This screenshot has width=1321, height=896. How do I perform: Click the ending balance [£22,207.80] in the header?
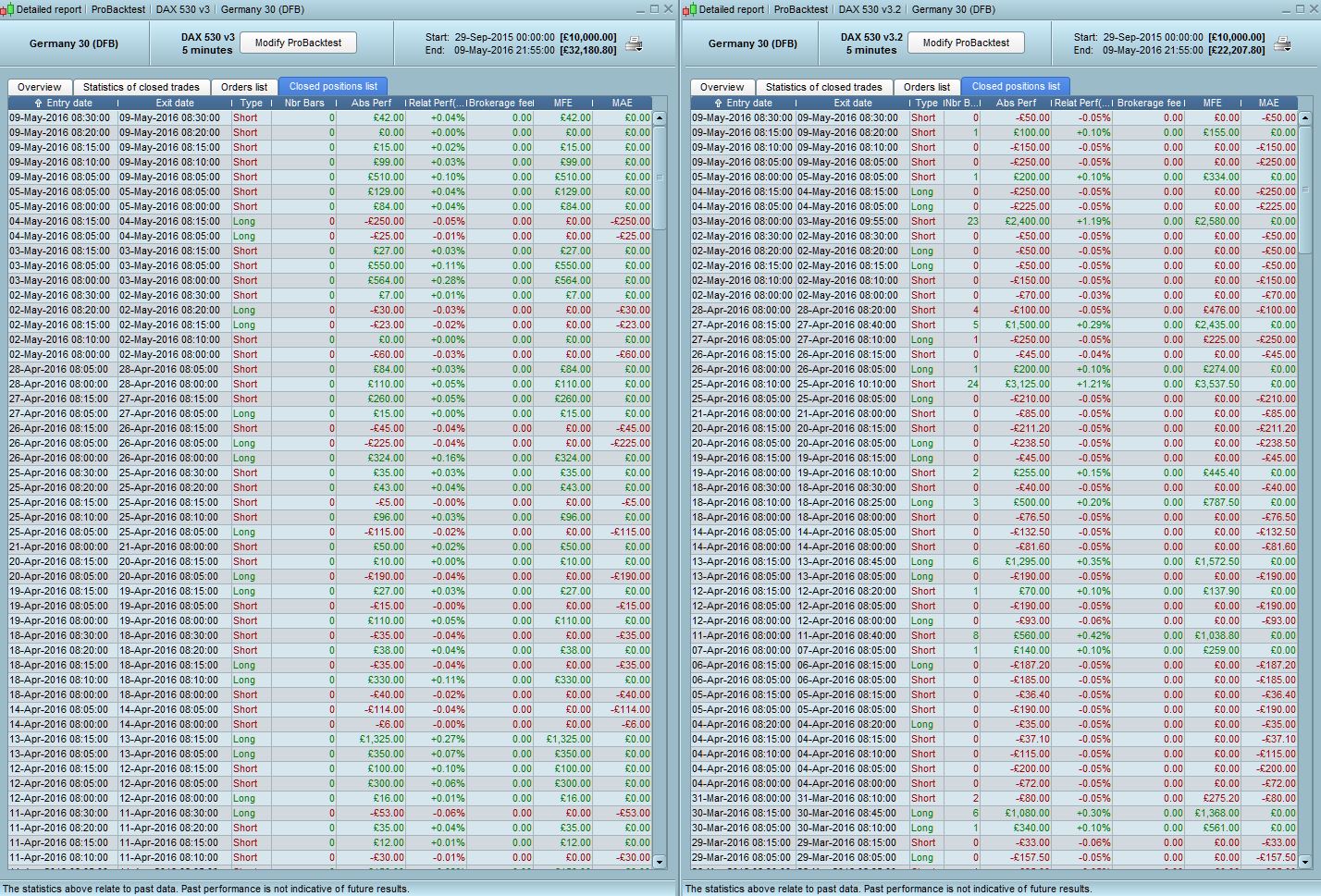pos(1237,50)
